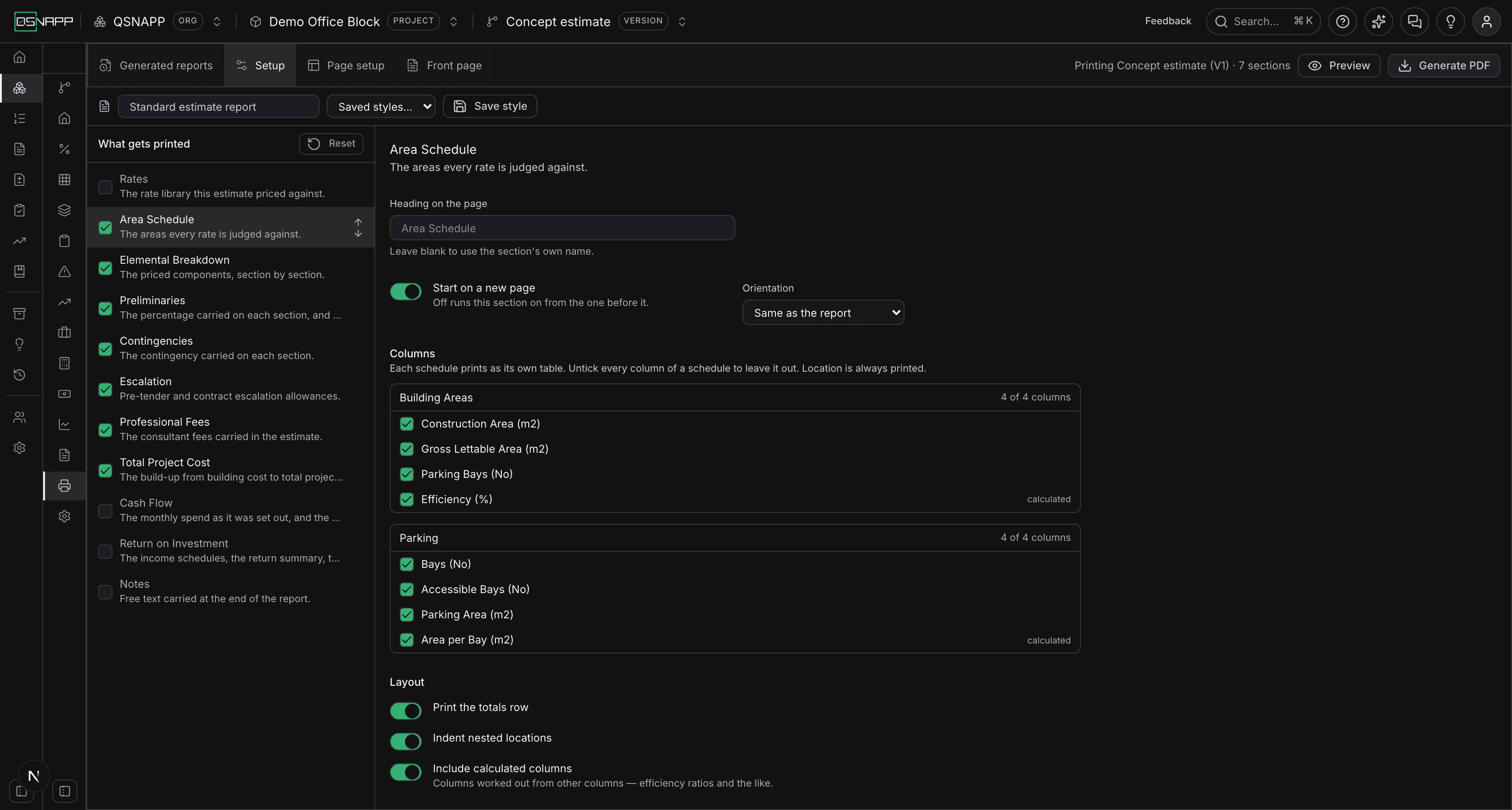
Task: Click the banknote icon in the inner sidebar
Action: 64,394
